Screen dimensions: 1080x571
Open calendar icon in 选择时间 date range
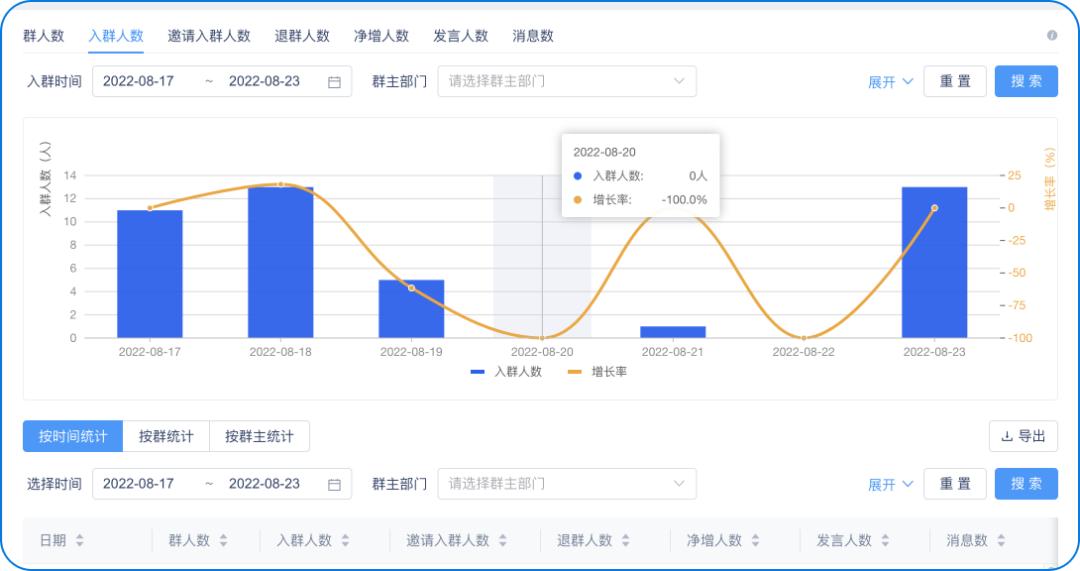tap(334, 485)
